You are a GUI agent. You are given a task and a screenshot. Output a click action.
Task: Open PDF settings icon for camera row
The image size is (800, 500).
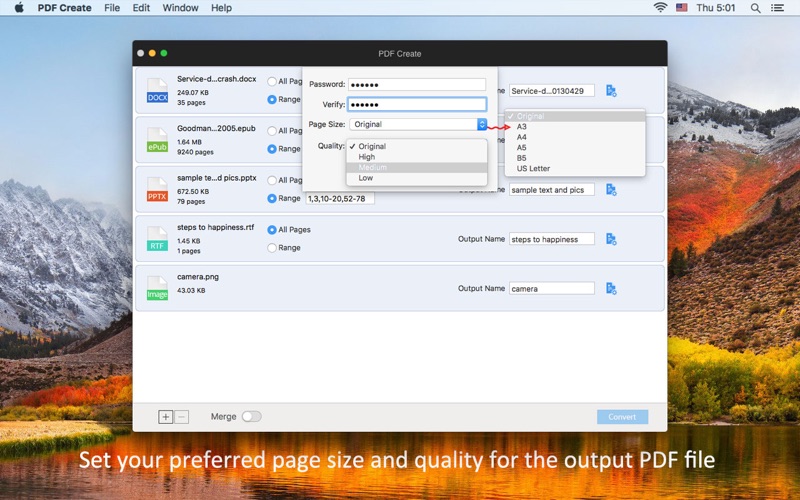(611, 288)
